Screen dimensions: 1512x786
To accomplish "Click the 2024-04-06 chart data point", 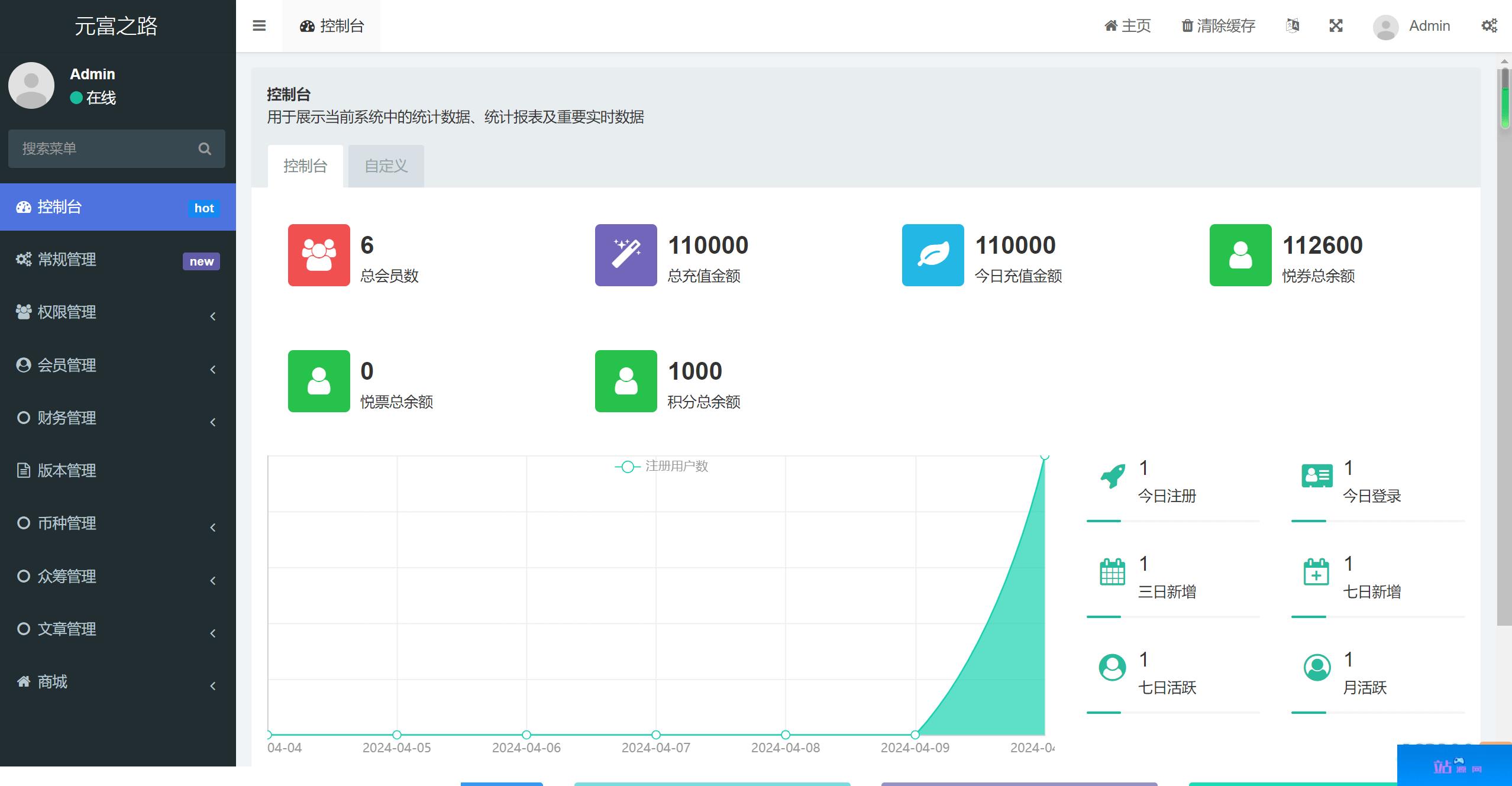I will (x=526, y=735).
